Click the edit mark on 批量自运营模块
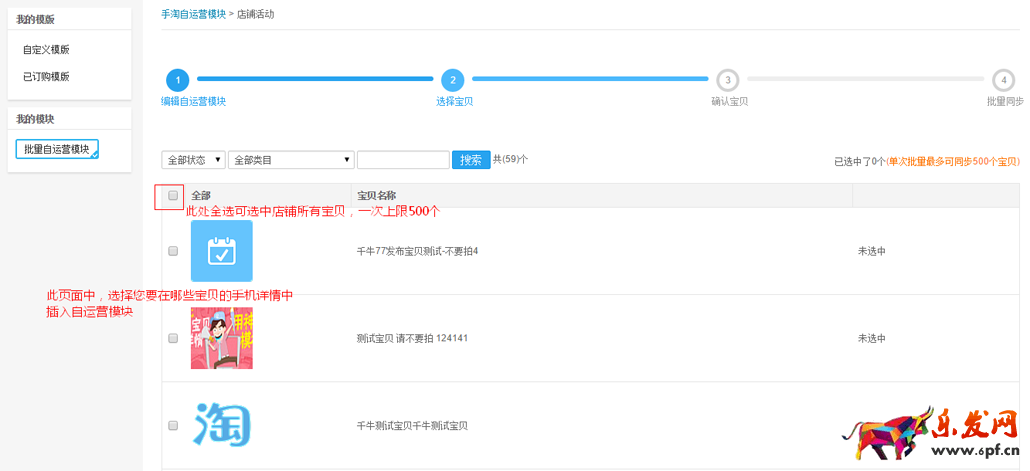Image resolution: width=1030 pixels, height=471 pixels. (94, 155)
